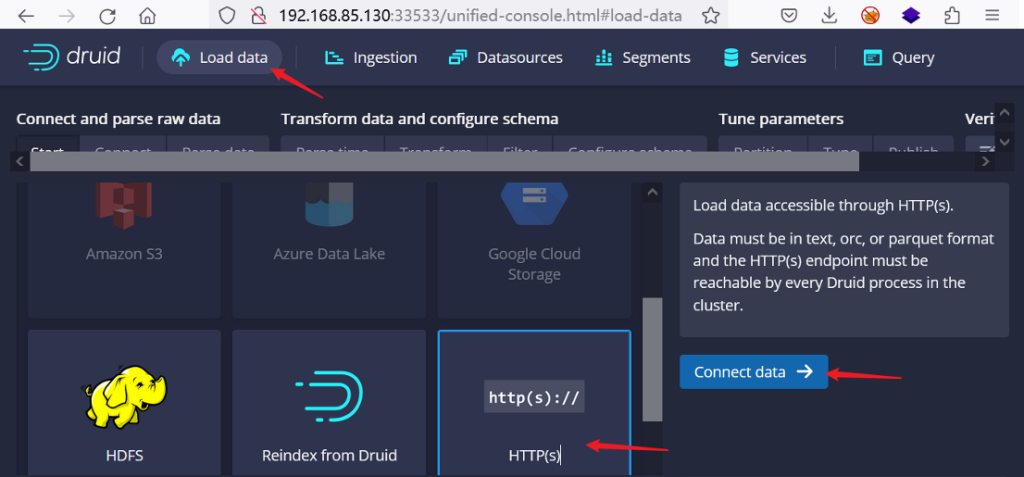Click the insecure connection padlock icon
Screen dimensions: 1024x477
click(x=259, y=16)
